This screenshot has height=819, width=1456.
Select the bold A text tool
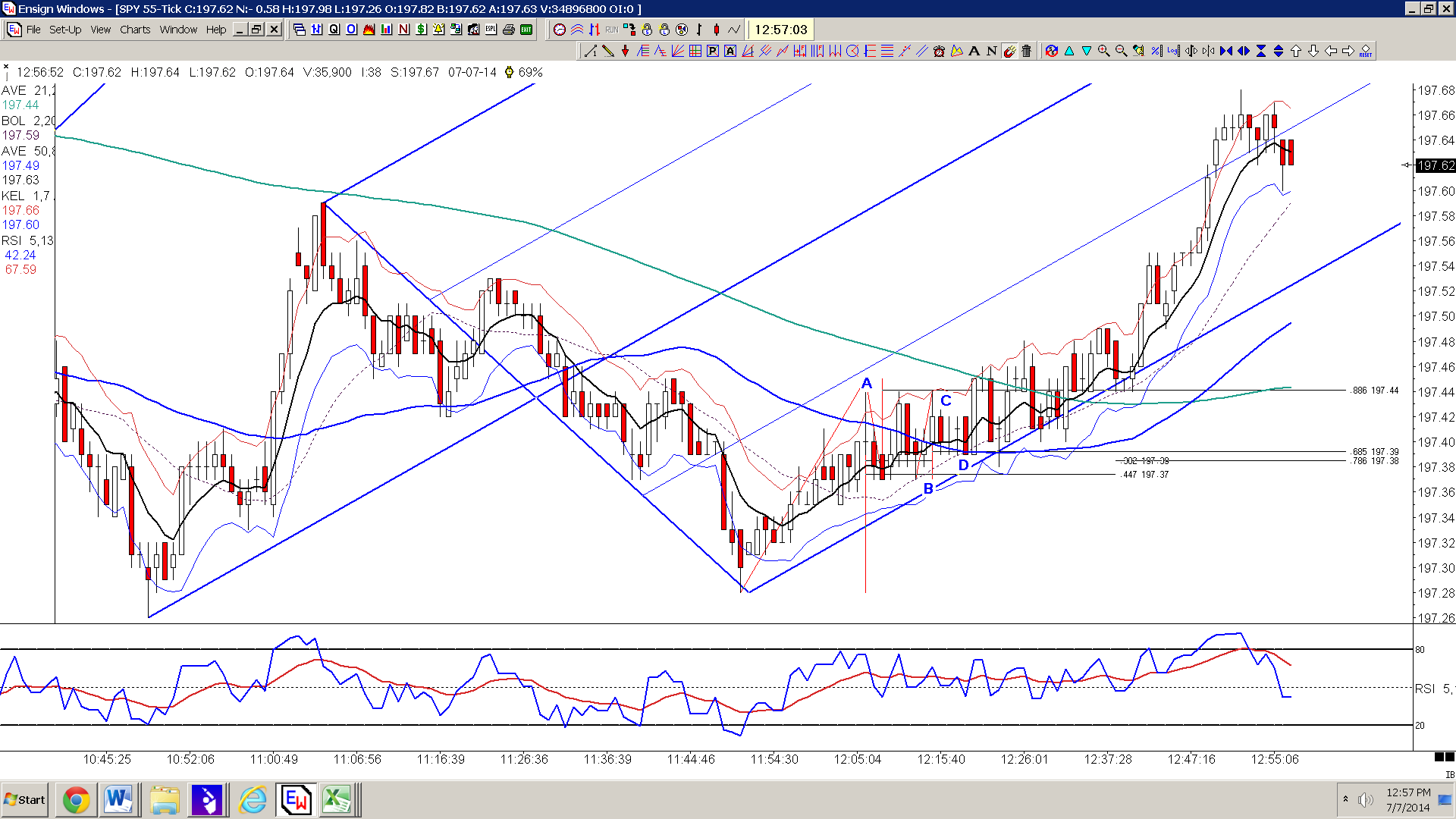click(x=974, y=51)
